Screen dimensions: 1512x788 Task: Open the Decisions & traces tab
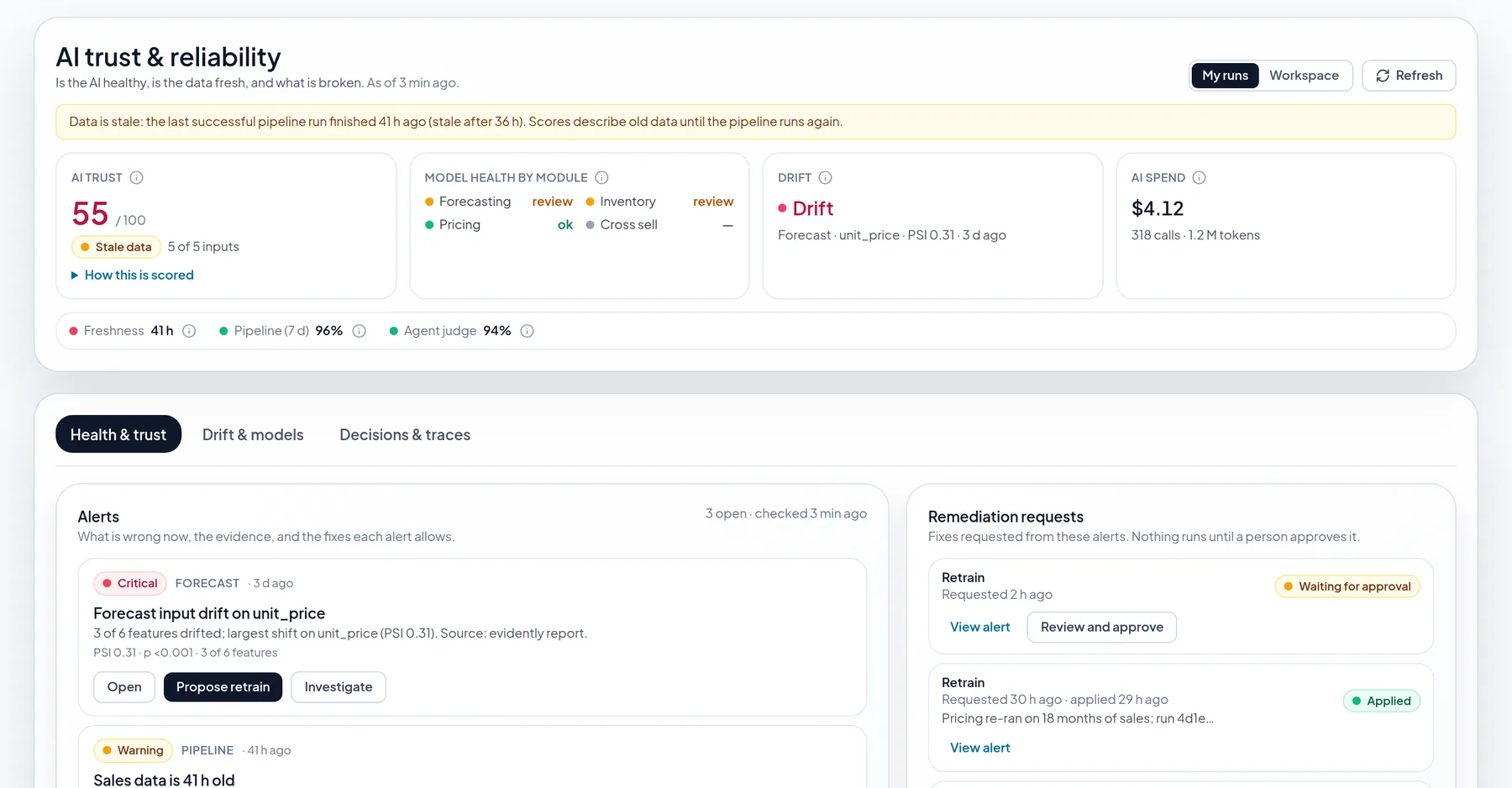pos(405,434)
